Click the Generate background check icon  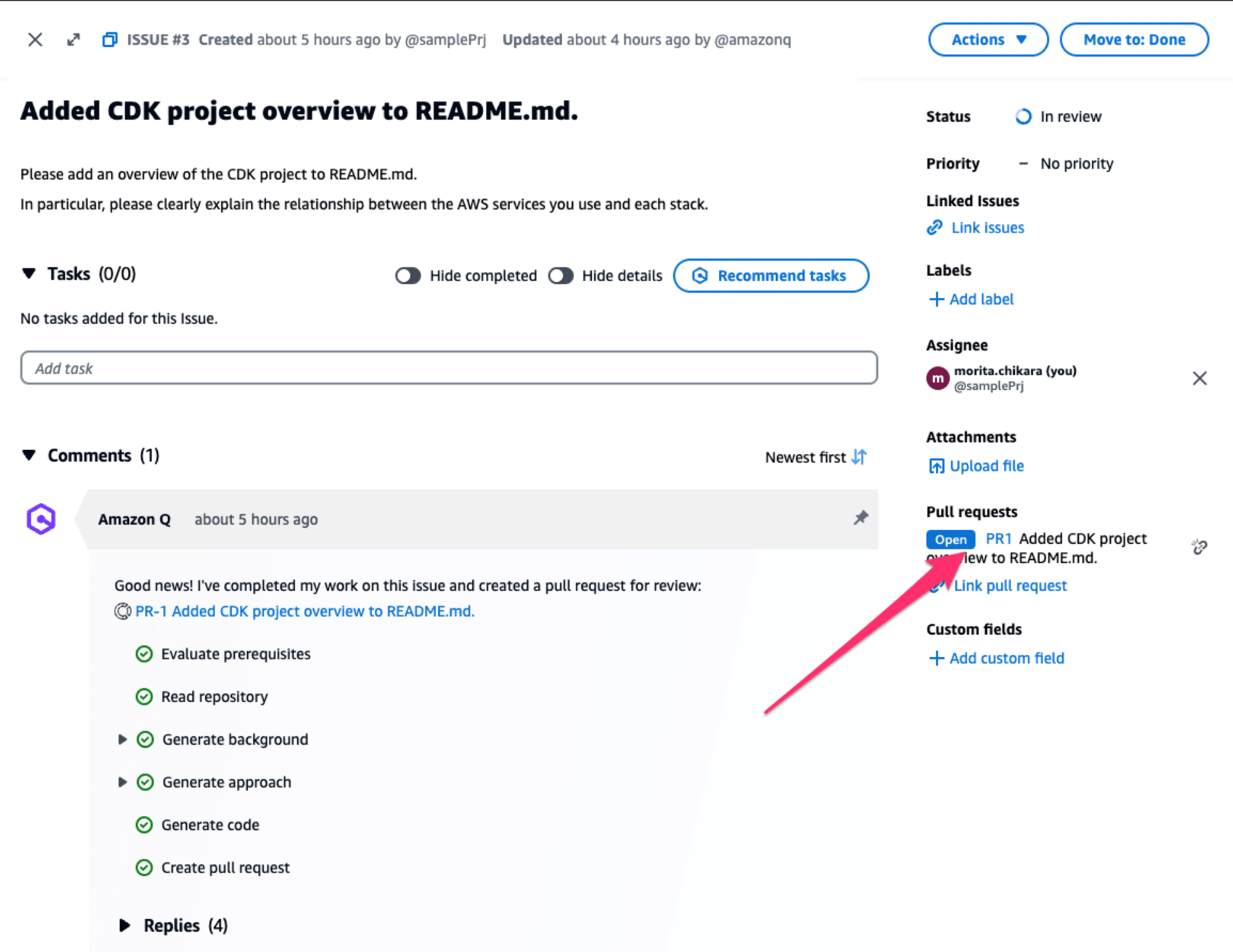pos(145,739)
